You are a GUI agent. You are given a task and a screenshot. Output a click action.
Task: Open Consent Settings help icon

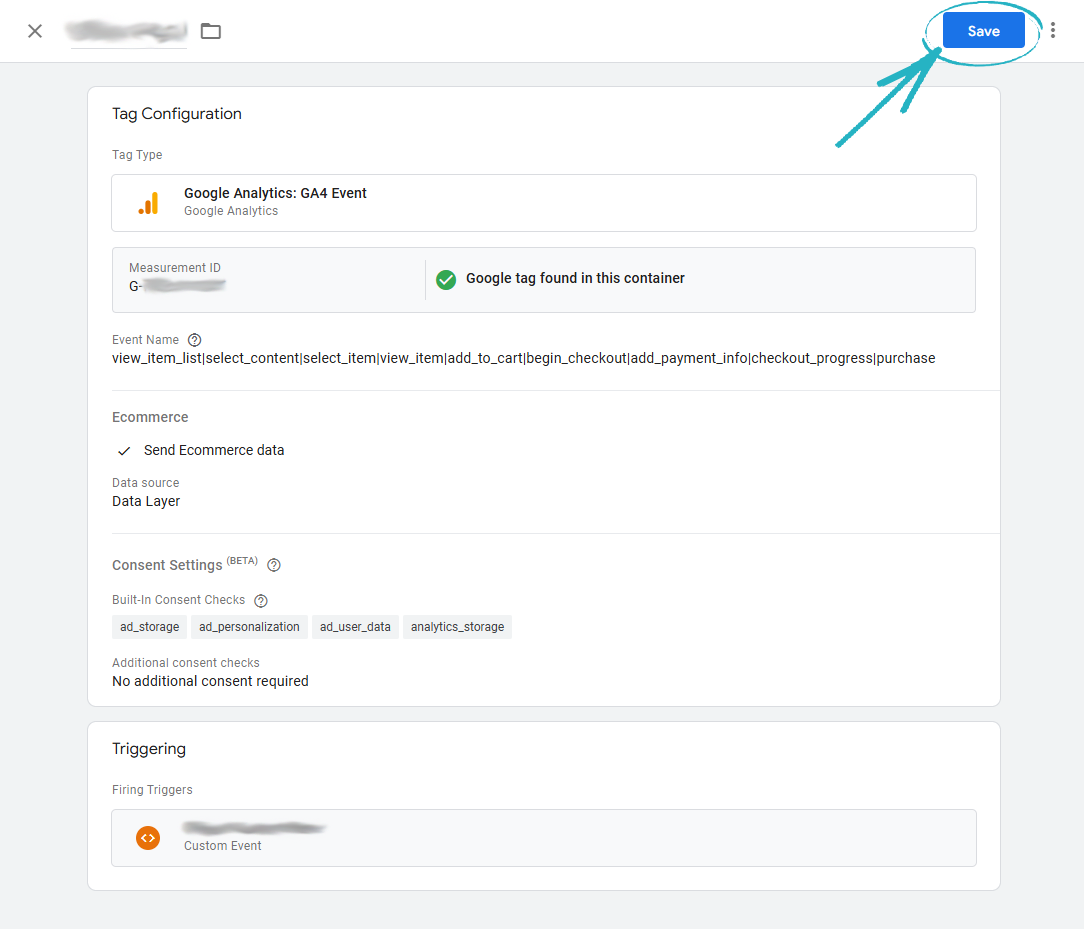[274, 565]
